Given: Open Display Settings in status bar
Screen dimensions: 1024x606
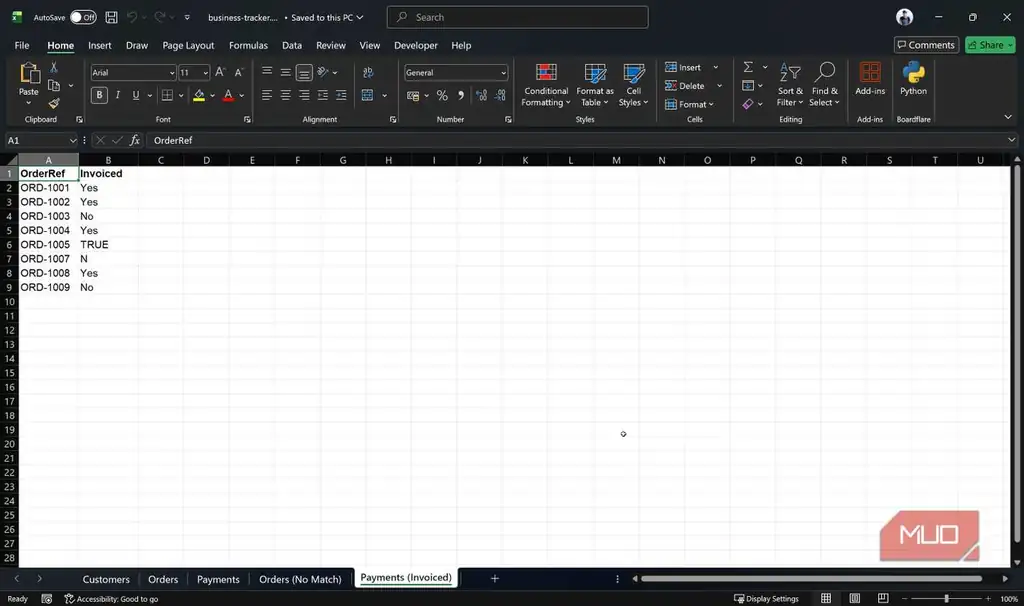Looking at the screenshot, I should click(766, 599).
